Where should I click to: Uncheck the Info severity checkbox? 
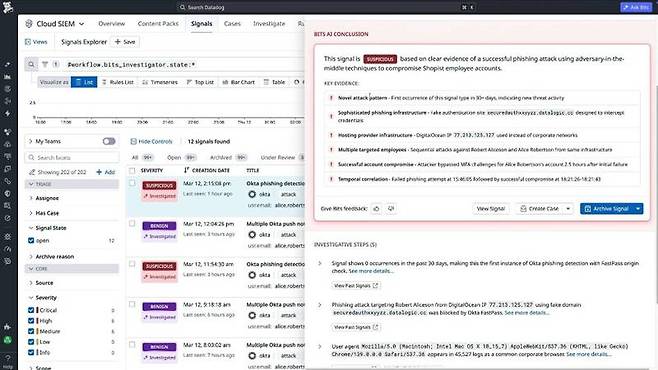pyautogui.click(x=31, y=352)
